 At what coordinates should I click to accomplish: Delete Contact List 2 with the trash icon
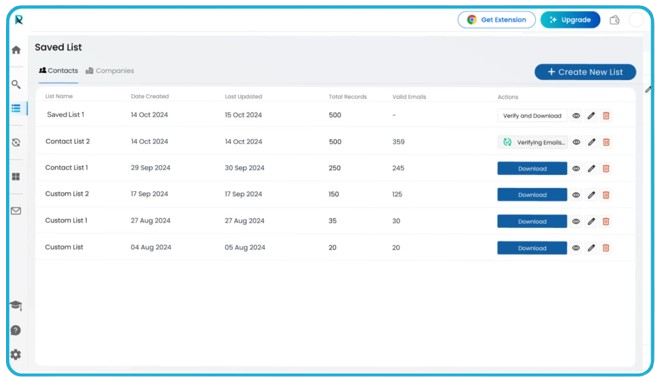pyautogui.click(x=606, y=142)
